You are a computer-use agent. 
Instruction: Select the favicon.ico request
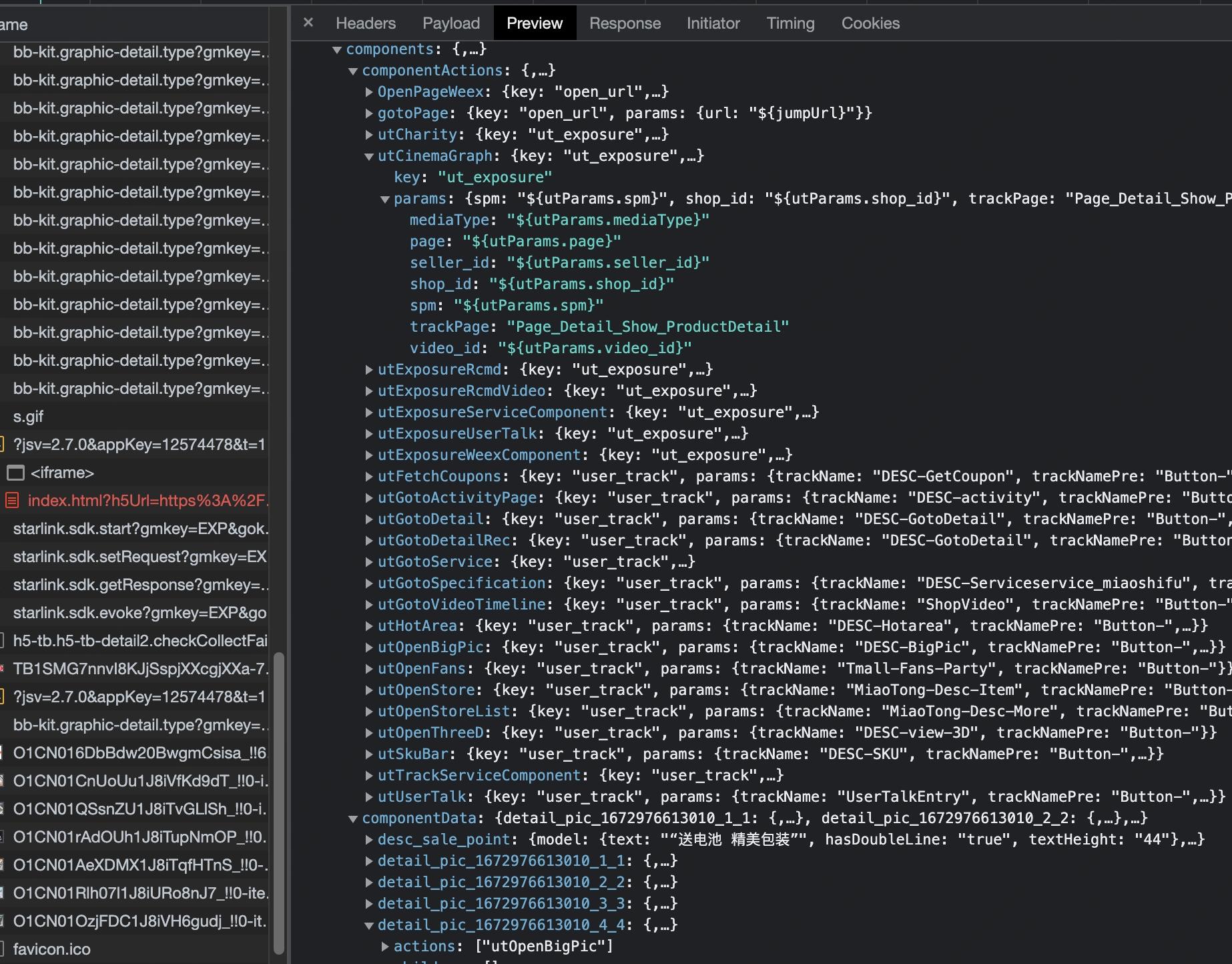[51, 949]
